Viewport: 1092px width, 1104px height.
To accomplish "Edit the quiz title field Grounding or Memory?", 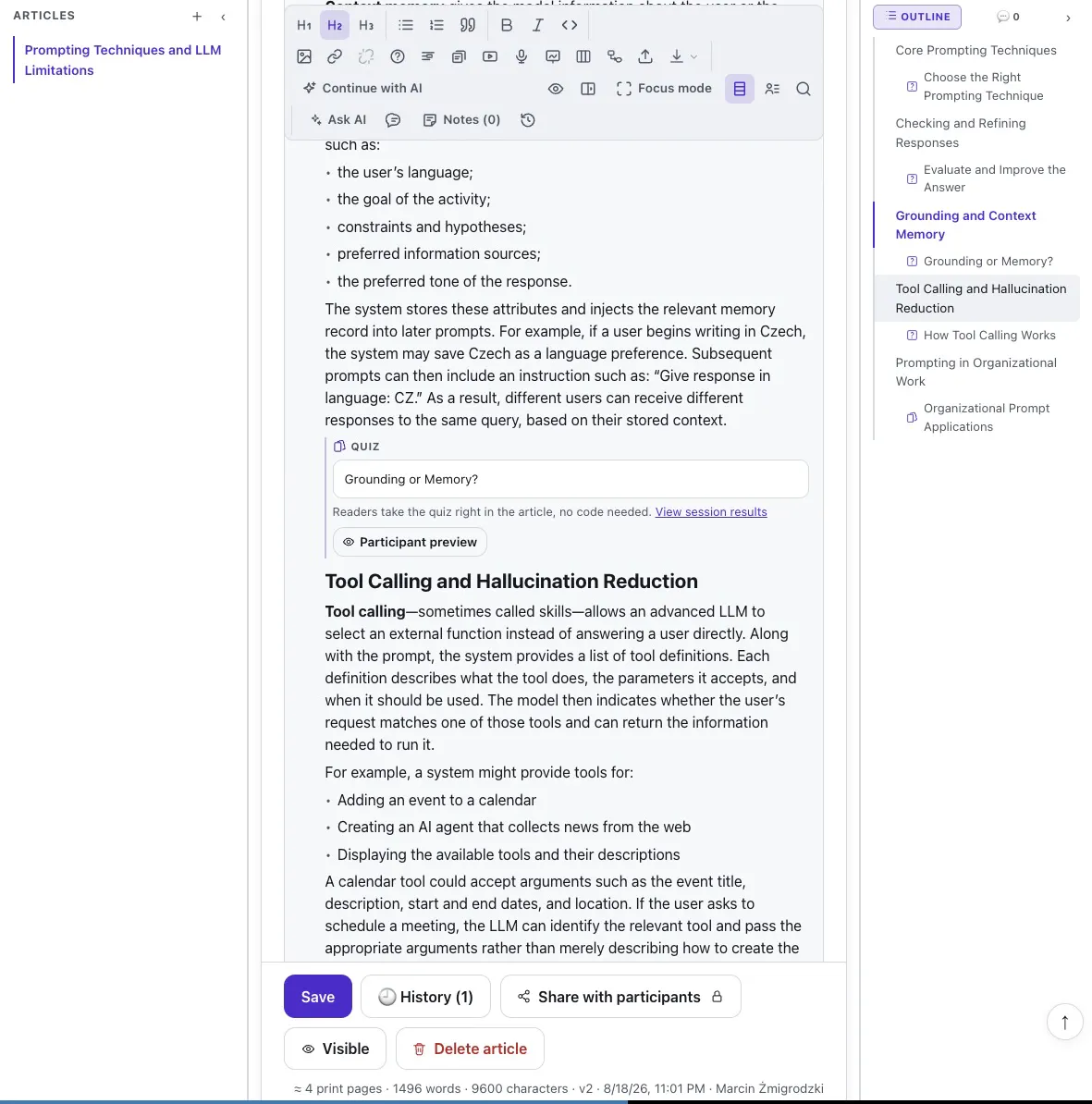I will coord(571,479).
